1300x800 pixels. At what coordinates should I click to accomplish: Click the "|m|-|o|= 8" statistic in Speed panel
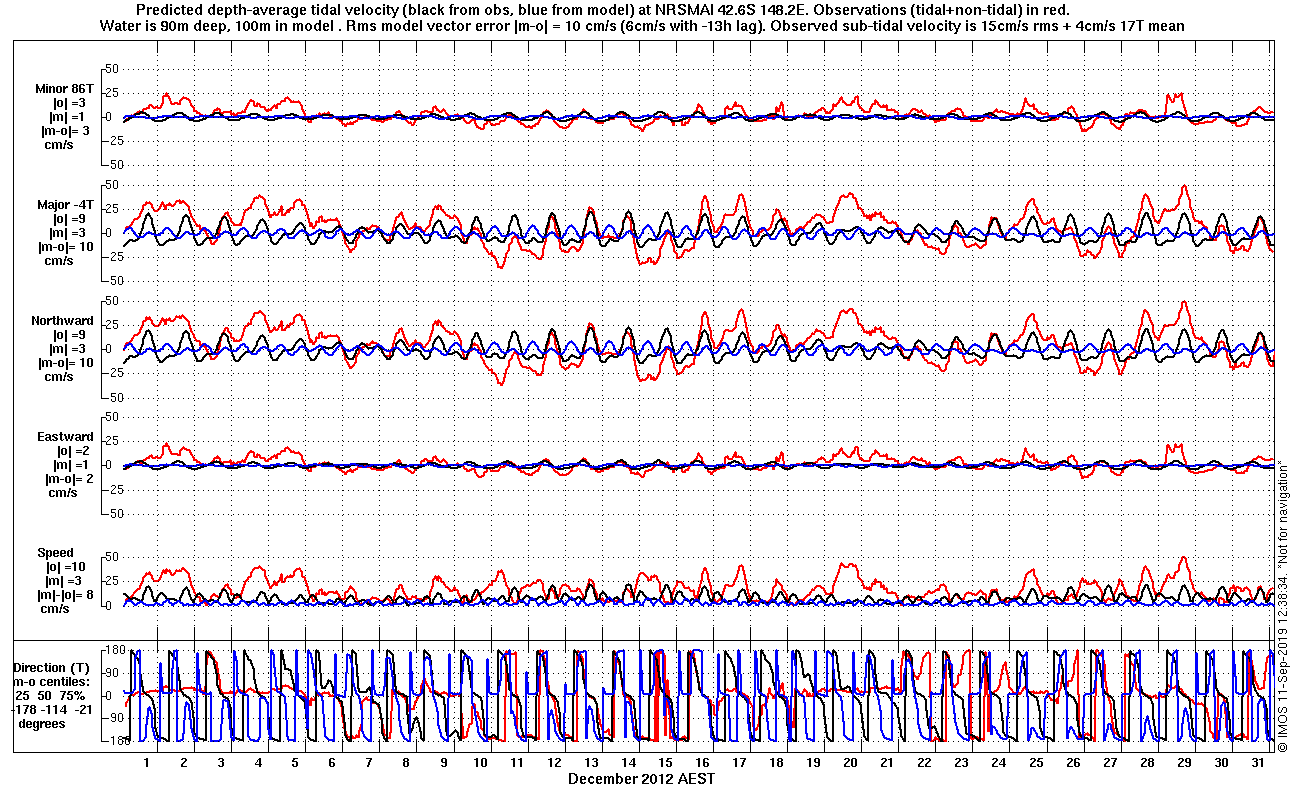67,594
